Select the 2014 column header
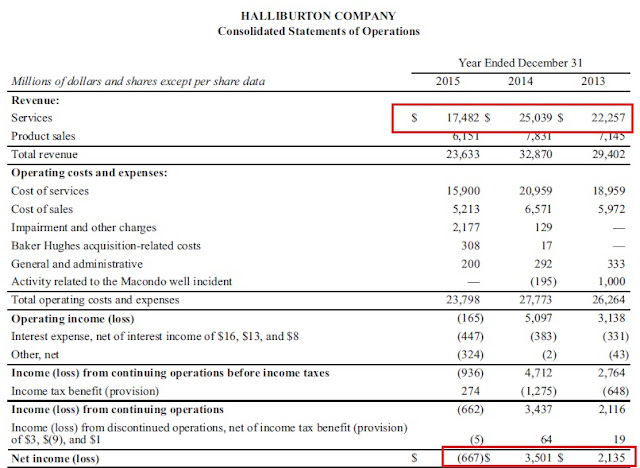 tap(520, 81)
